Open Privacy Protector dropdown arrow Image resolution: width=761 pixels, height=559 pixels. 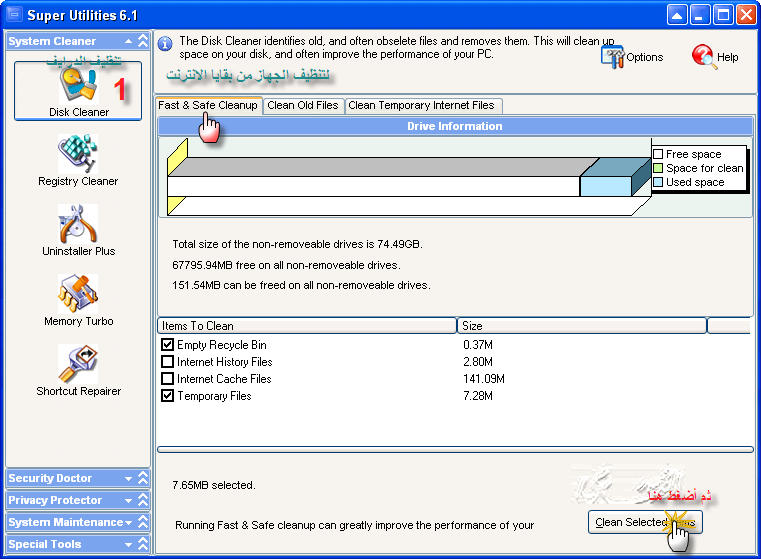click(x=128, y=500)
